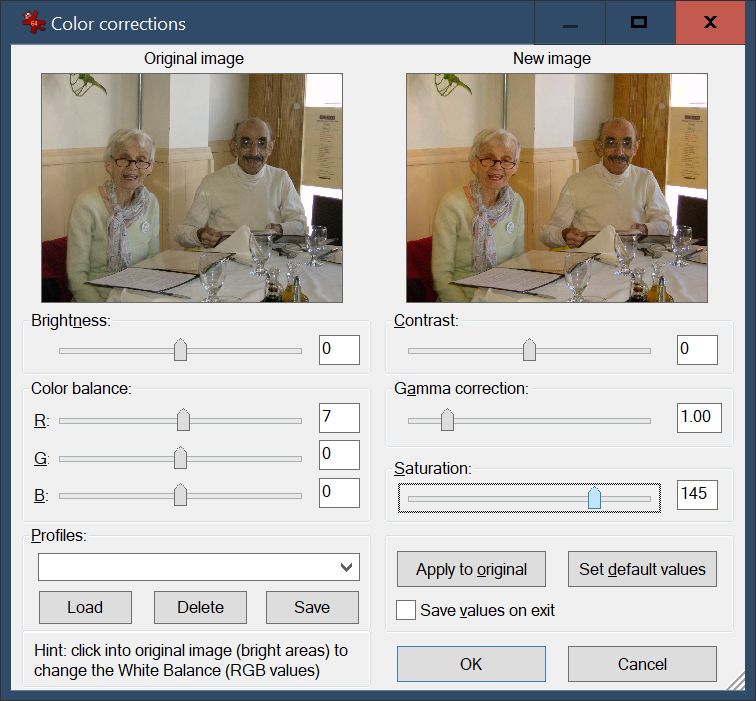Enable Save values on exit checkbox
Image resolution: width=756 pixels, height=701 pixels.
click(406, 610)
